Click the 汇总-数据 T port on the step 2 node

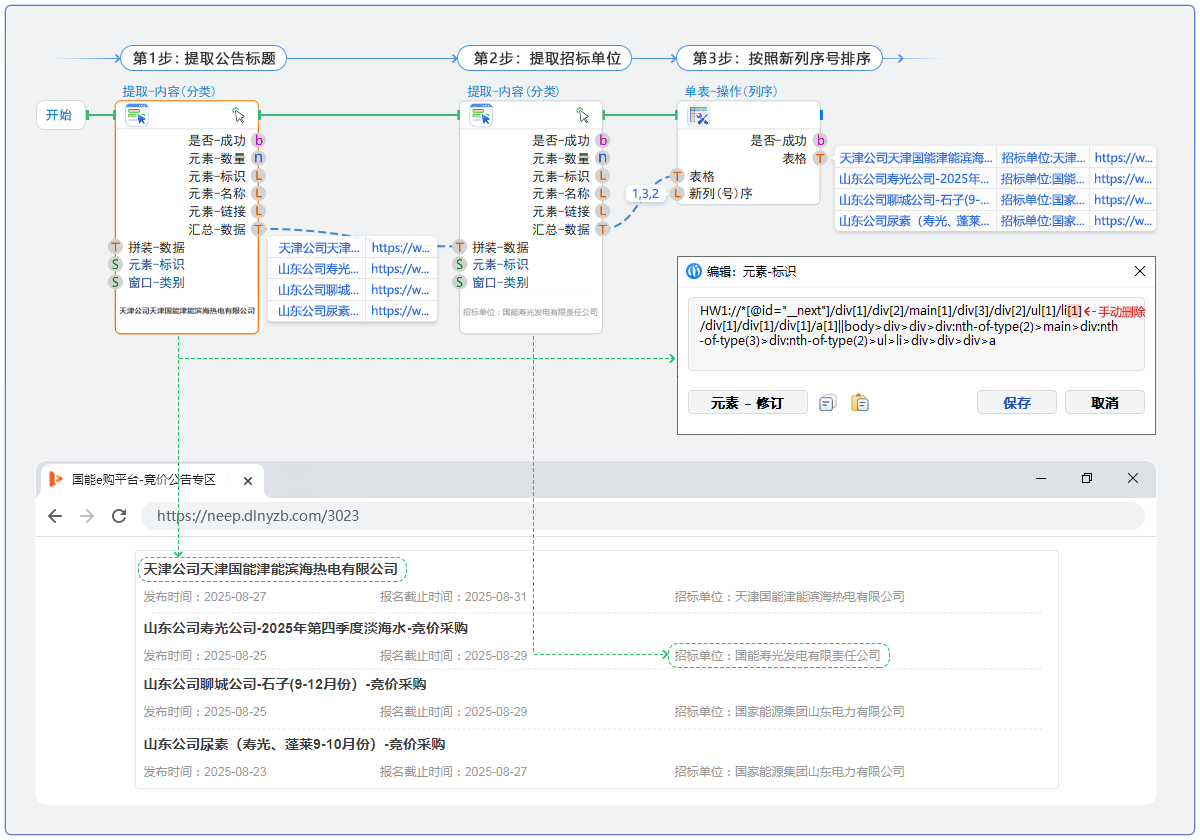click(x=602, y=229)
